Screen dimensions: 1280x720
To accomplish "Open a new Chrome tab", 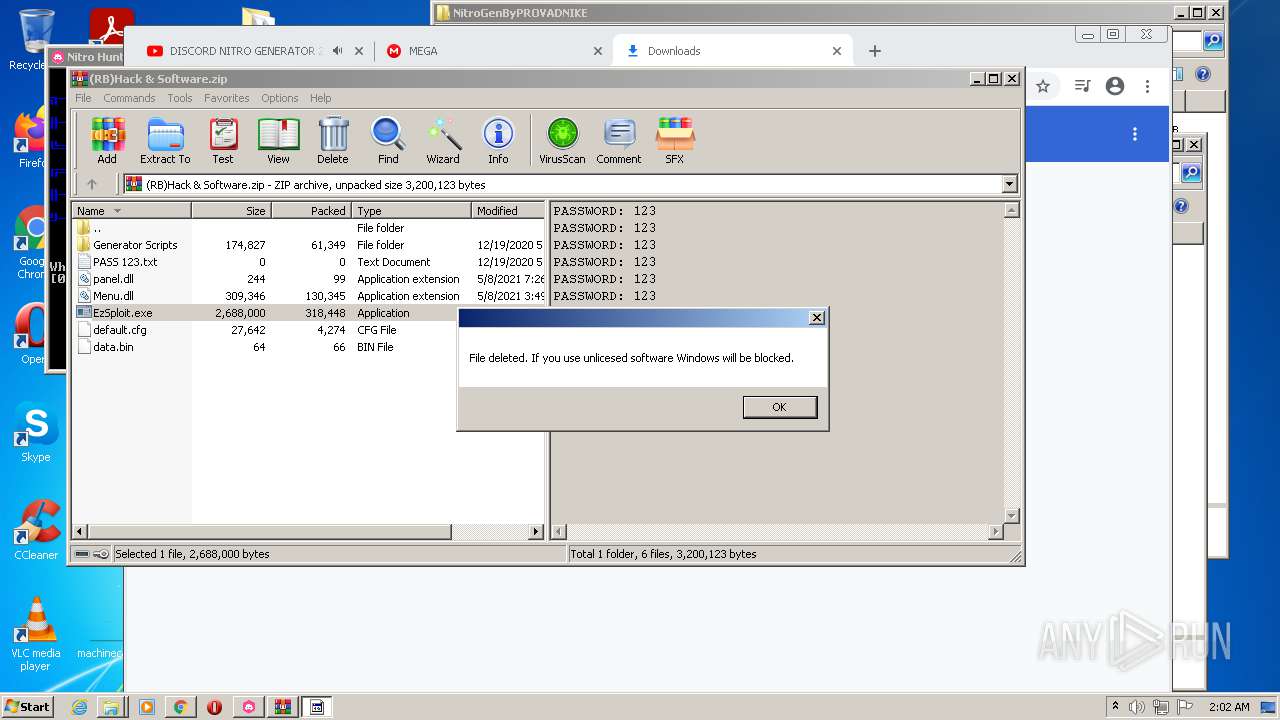I will (875, 51).
